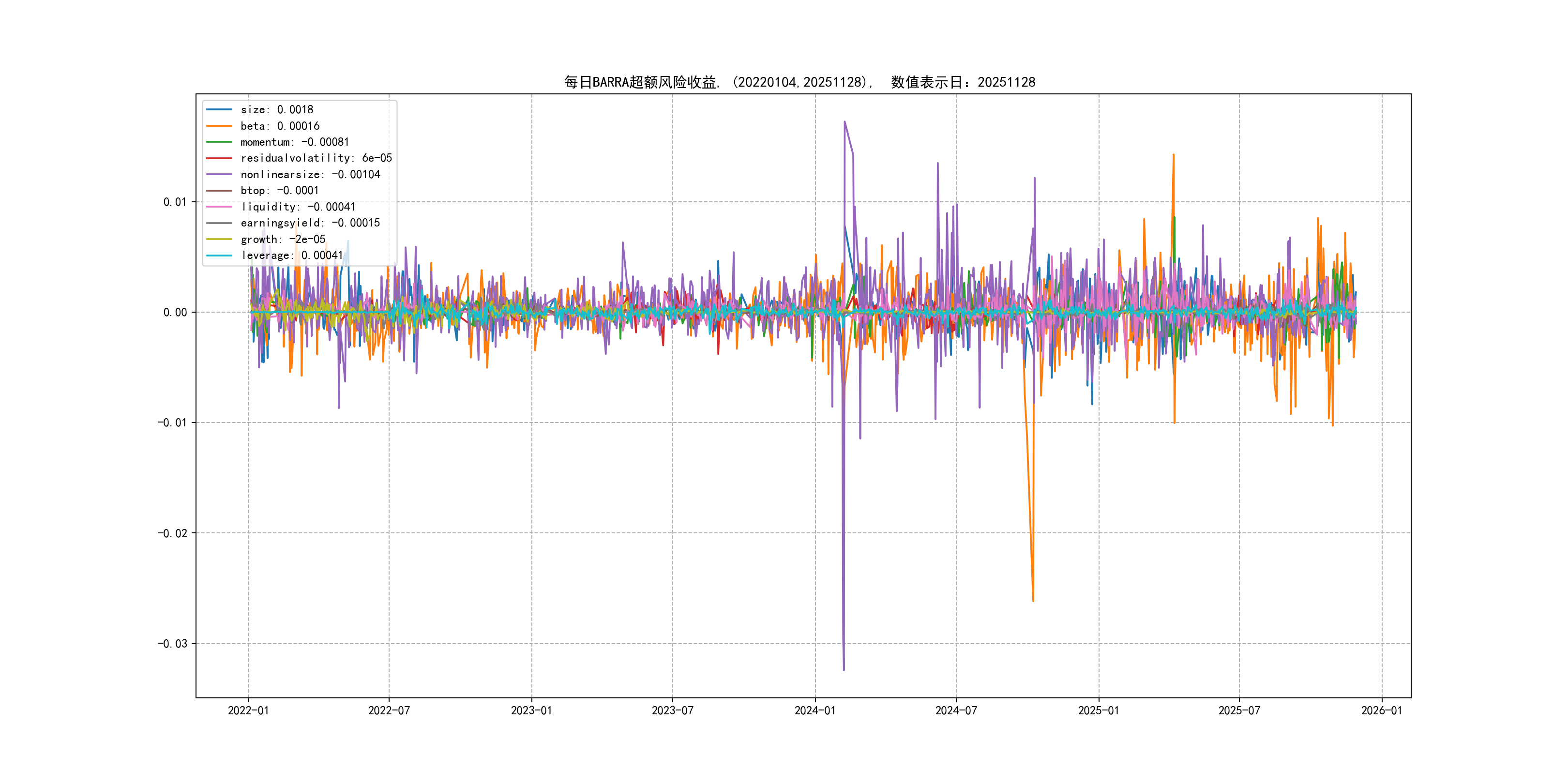The height and width of the screenshot is (784, 1568).
Task: Click the purple nonlinearsize legend line
Action: [219, 175]
